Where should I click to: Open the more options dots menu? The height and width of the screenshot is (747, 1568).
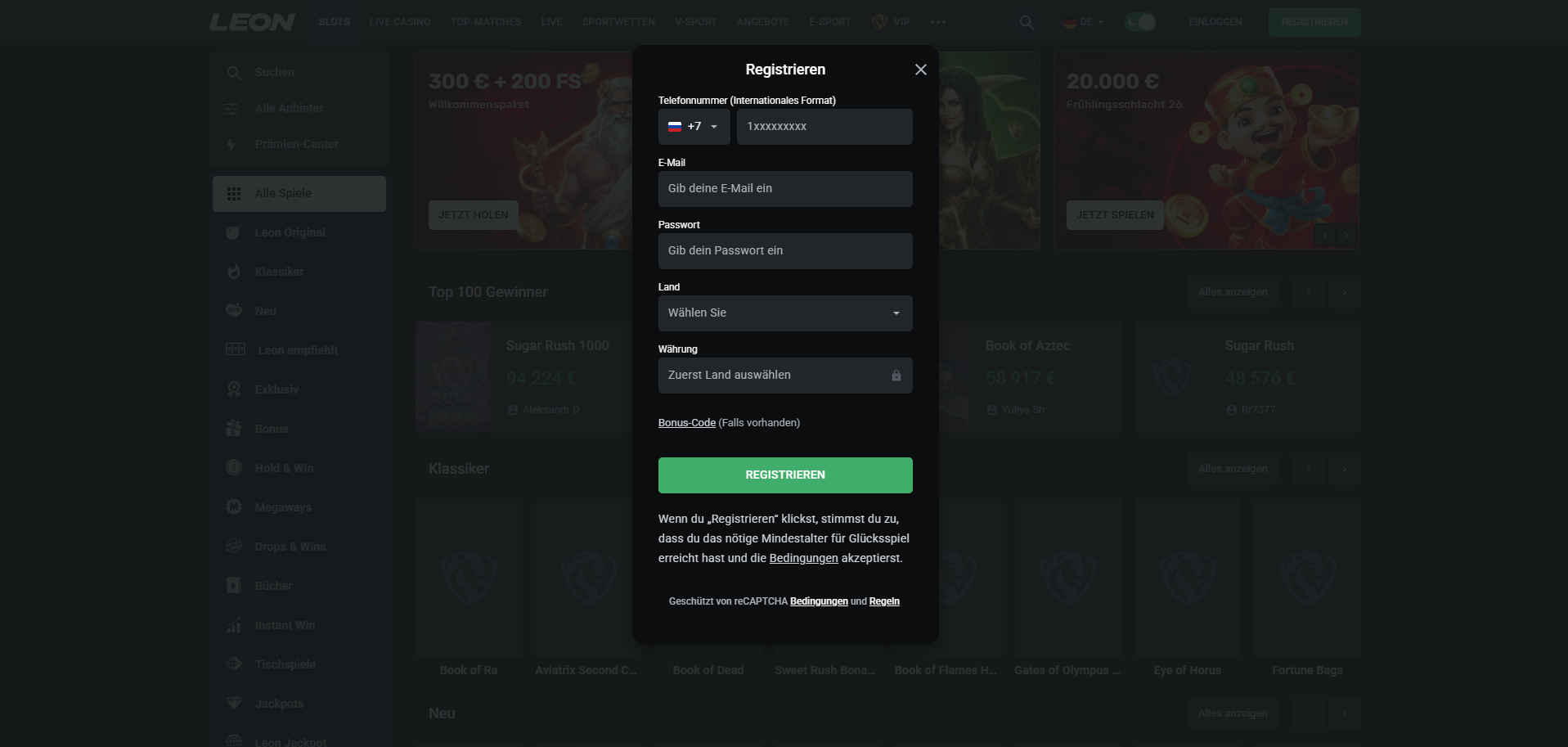(x=938, y=22)
